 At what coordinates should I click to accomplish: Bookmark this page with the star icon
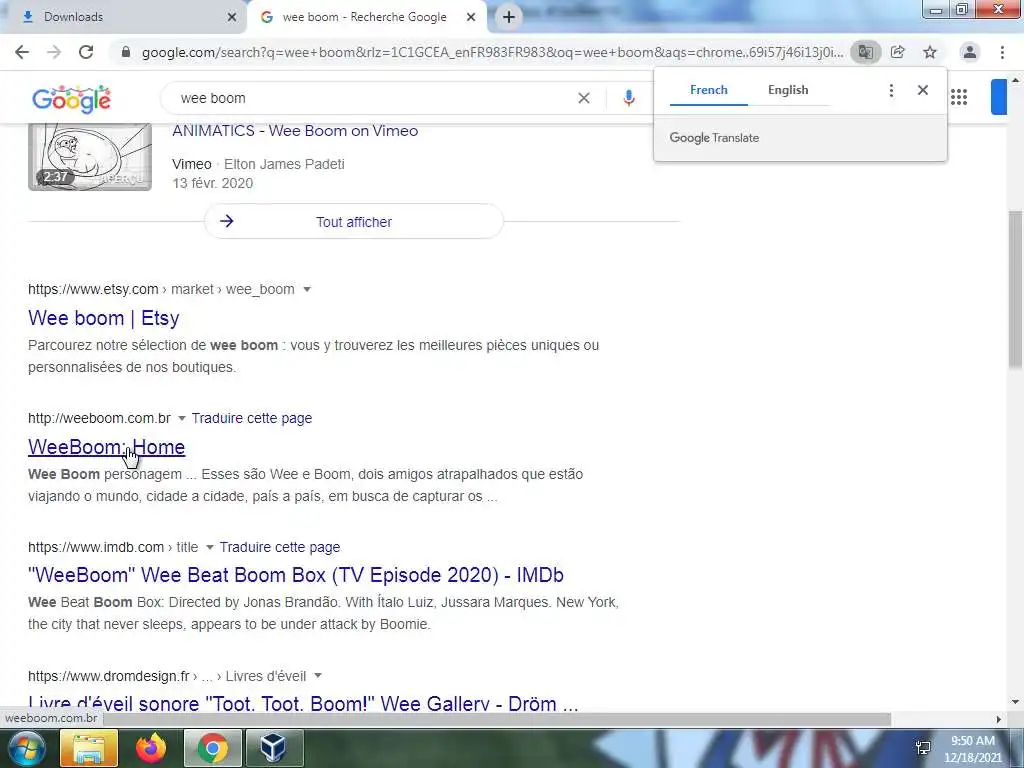coord(930,52)
